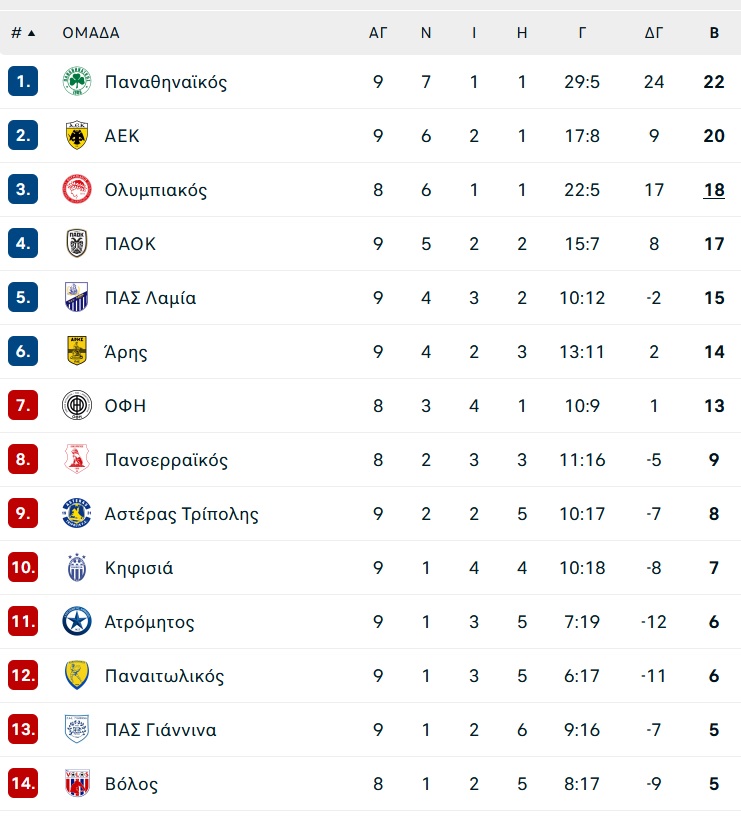This screenshot has width=741, height=818.
Task: Click the Αστέρας Τρίπολης team badge
Action: (x=77, y=513)
